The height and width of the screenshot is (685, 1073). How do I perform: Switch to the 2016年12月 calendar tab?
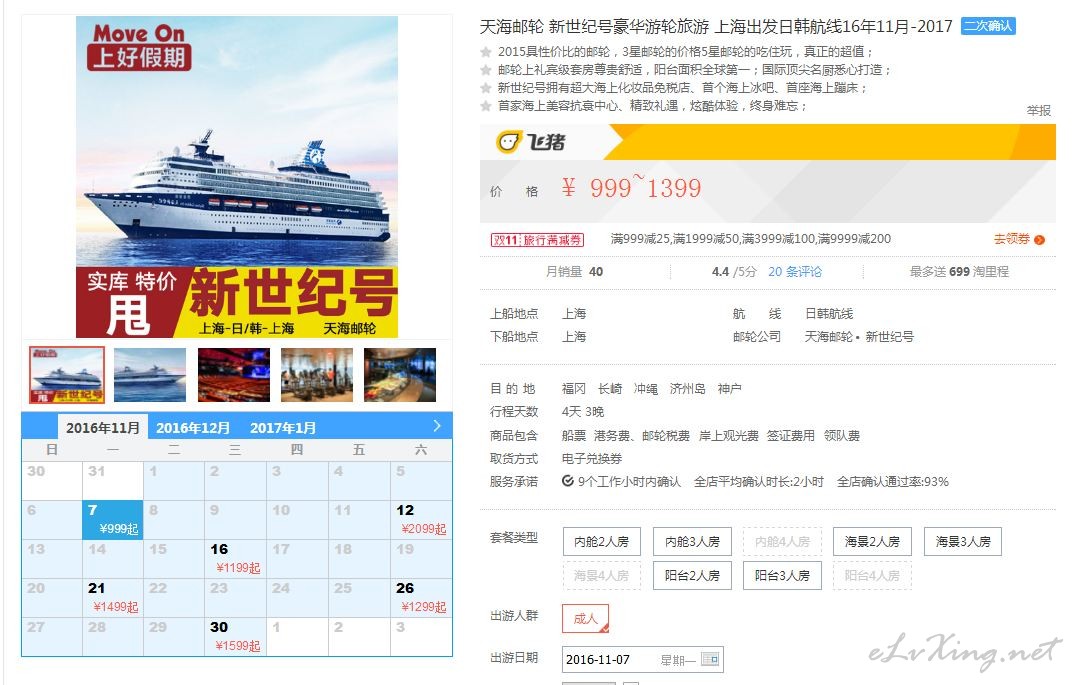[193, 428]
